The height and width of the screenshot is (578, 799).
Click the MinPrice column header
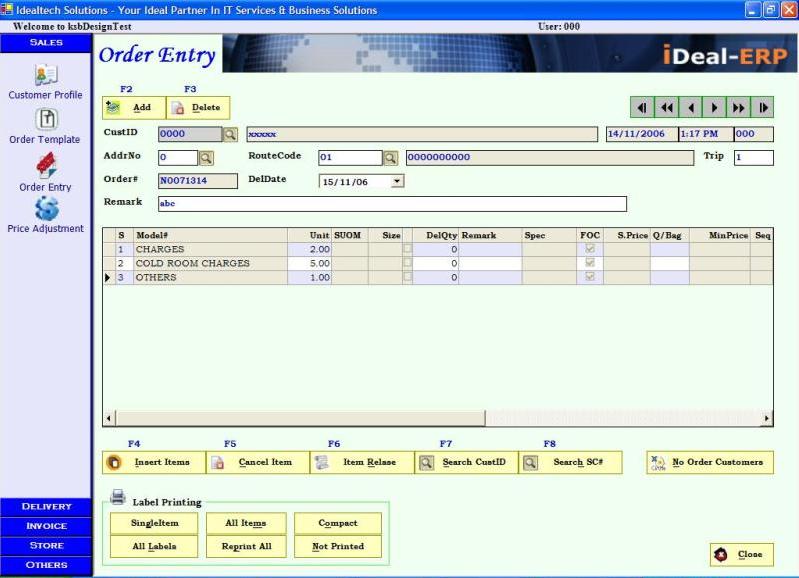coord(720,235)
